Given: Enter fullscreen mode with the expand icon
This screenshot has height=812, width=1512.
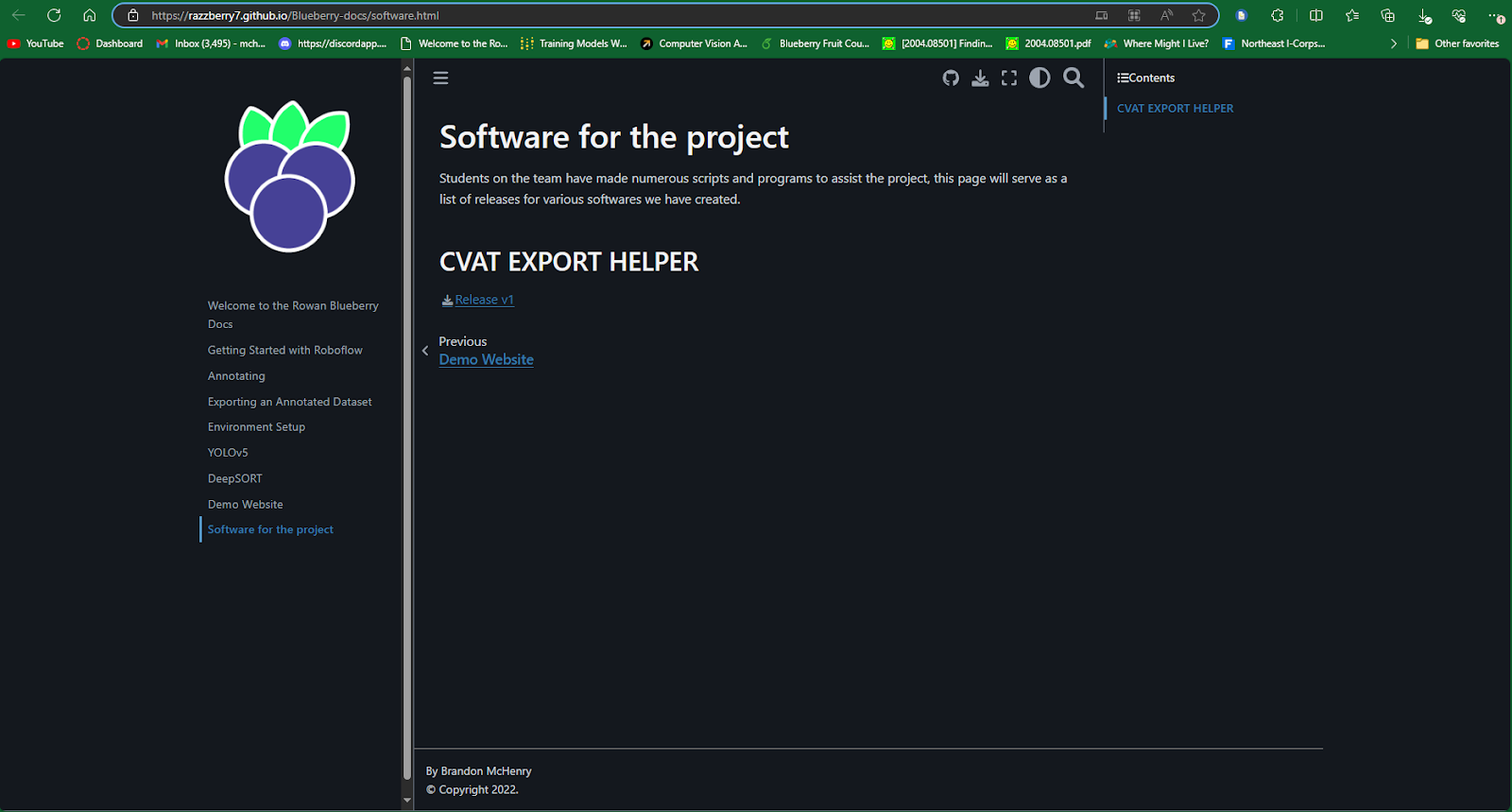Looking at the screenshot, I should click(x=1009, y=78).
